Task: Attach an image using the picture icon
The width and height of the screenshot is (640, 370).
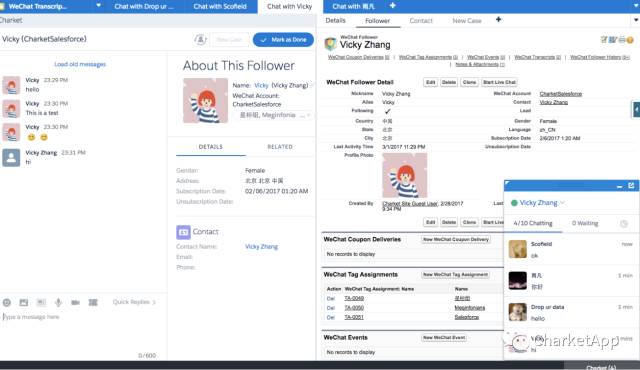Action: point(24,302)
